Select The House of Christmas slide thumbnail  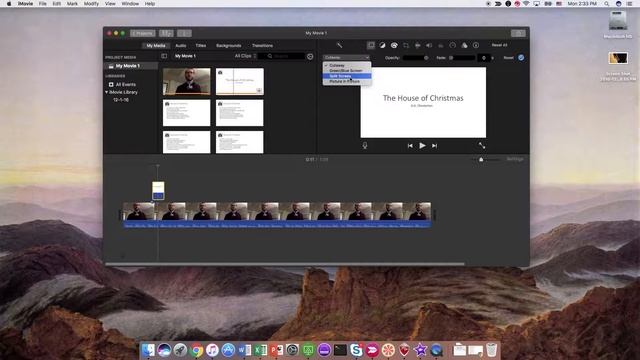click(240, 82)
